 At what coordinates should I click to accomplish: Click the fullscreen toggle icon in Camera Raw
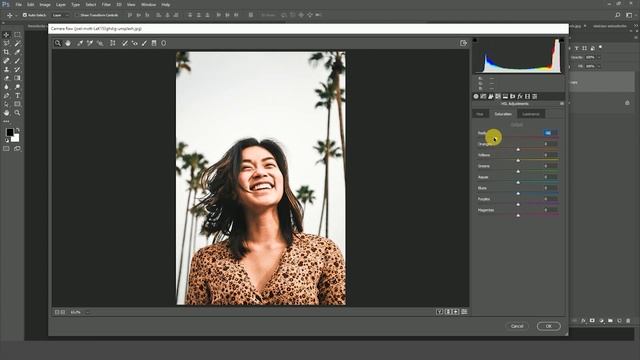463,43
